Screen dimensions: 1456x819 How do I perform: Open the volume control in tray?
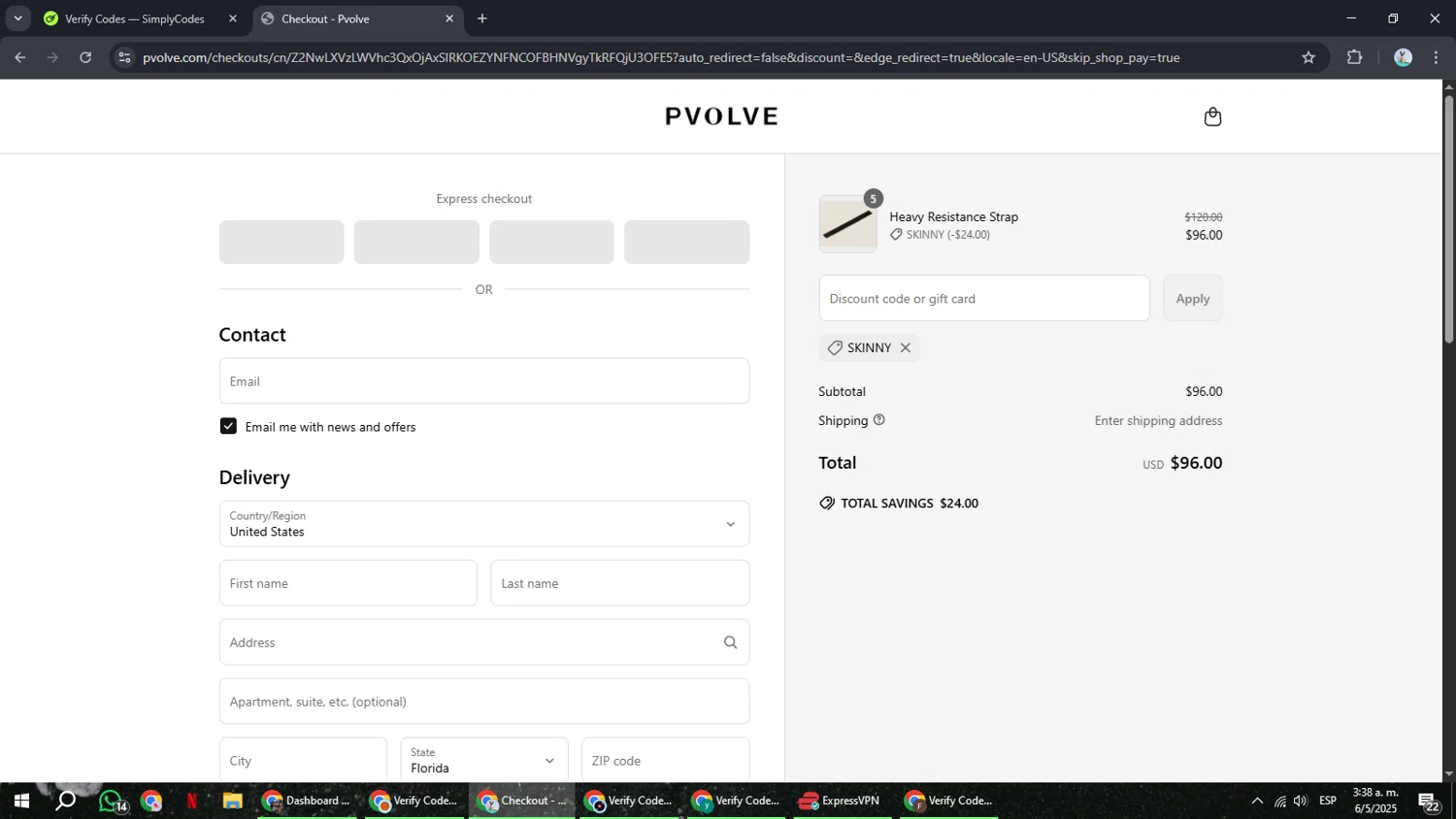(x=1301, y=802)
